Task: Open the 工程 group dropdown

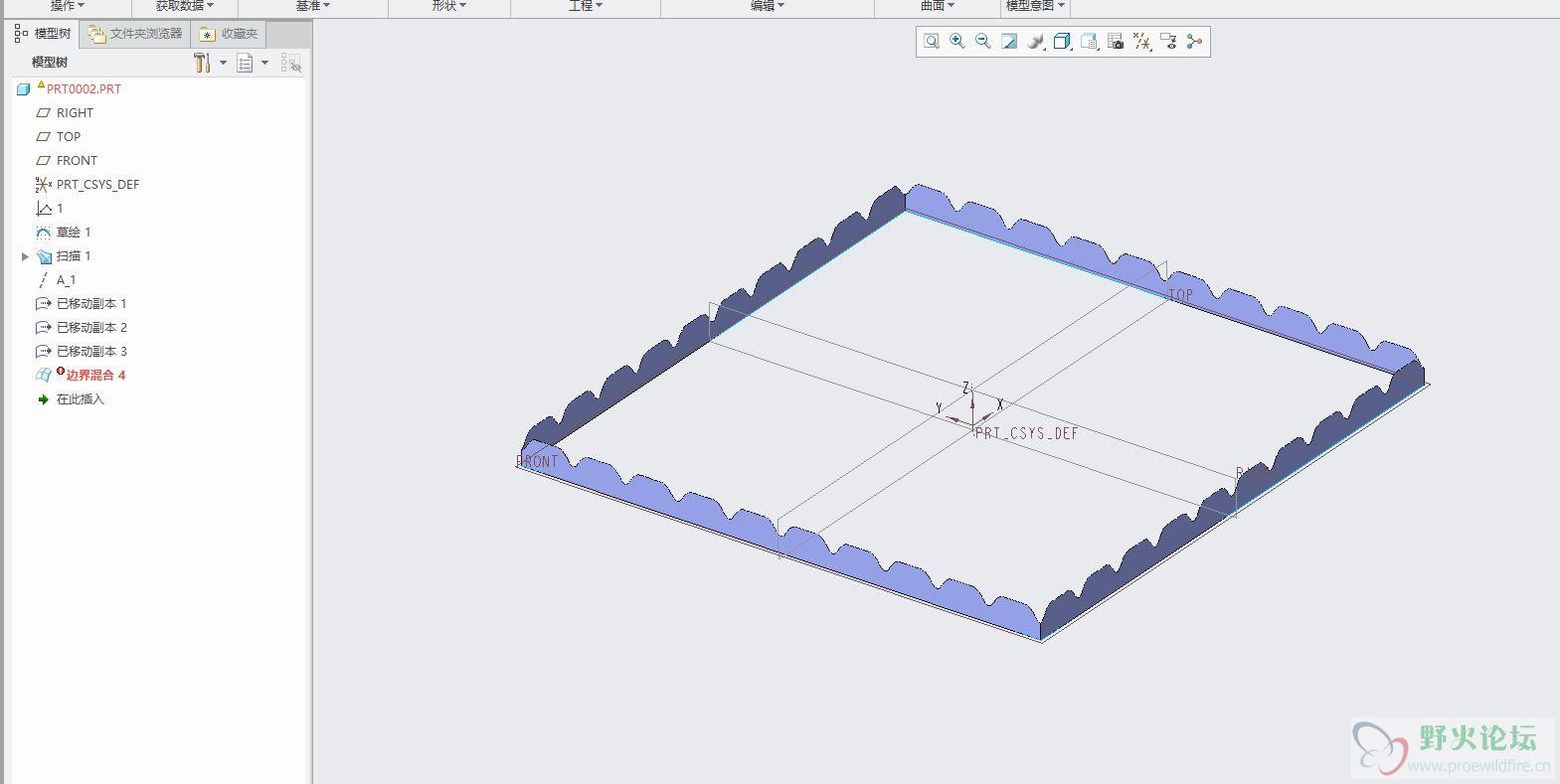Action: [585, 6]
